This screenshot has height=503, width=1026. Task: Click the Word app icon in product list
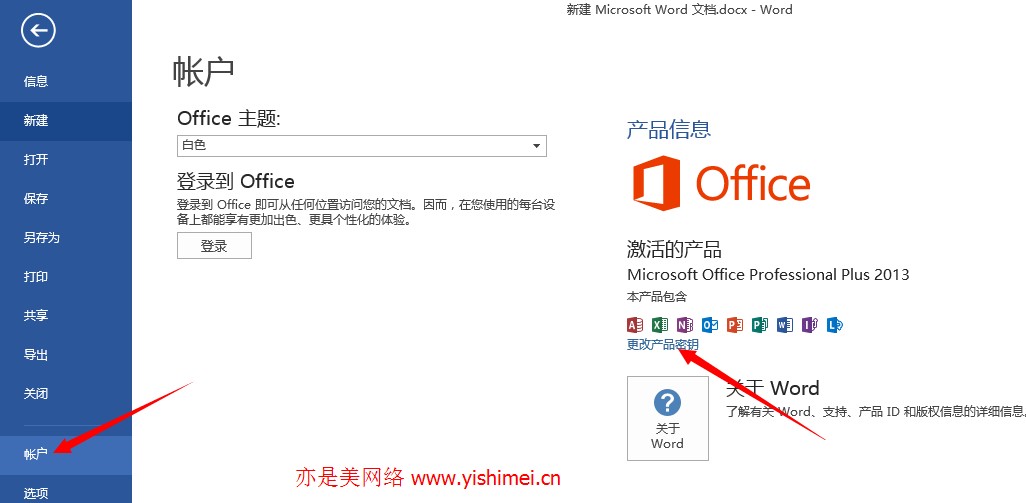(785, 324)
